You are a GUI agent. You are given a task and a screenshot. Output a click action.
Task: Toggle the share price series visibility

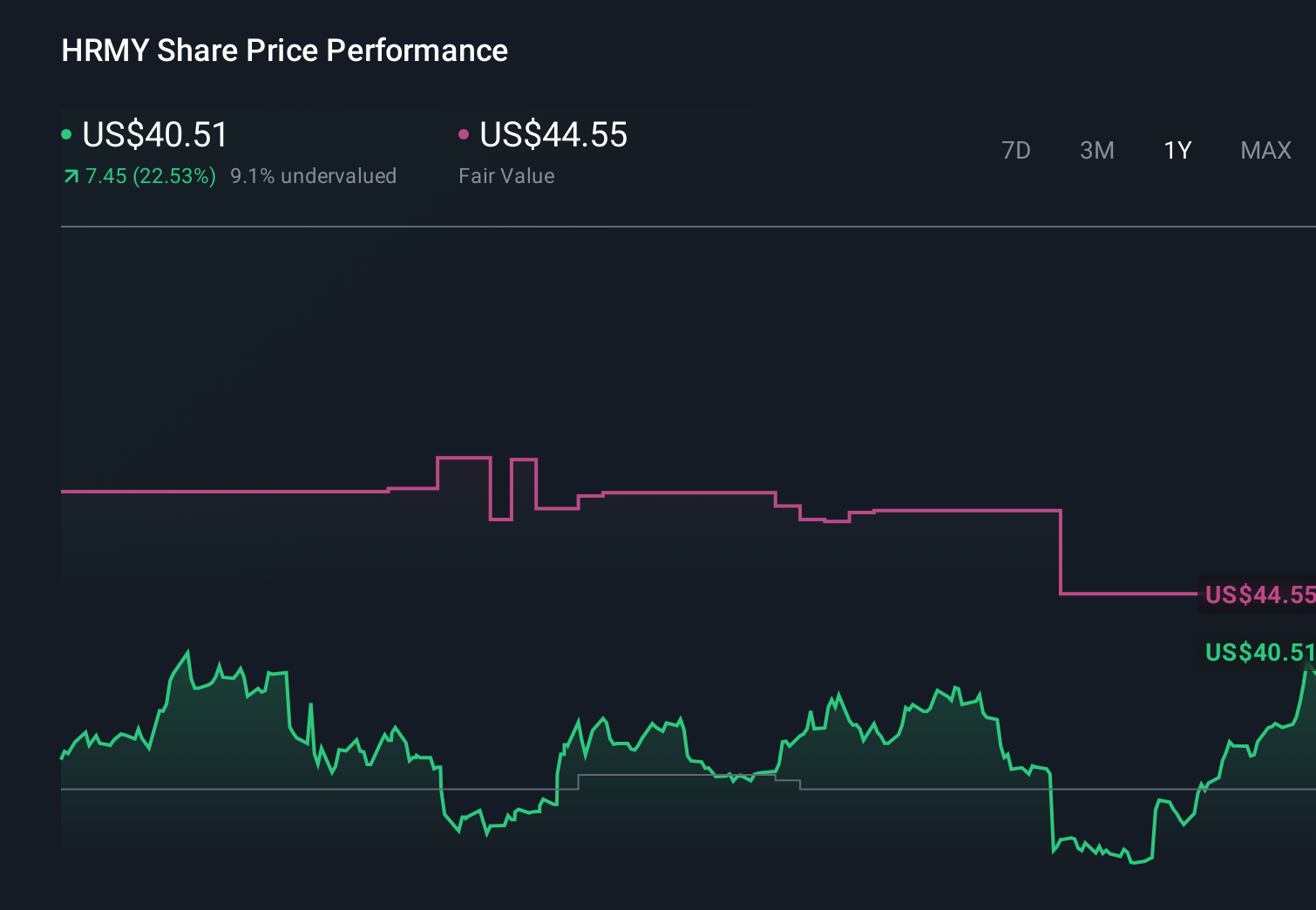point(67,134)
